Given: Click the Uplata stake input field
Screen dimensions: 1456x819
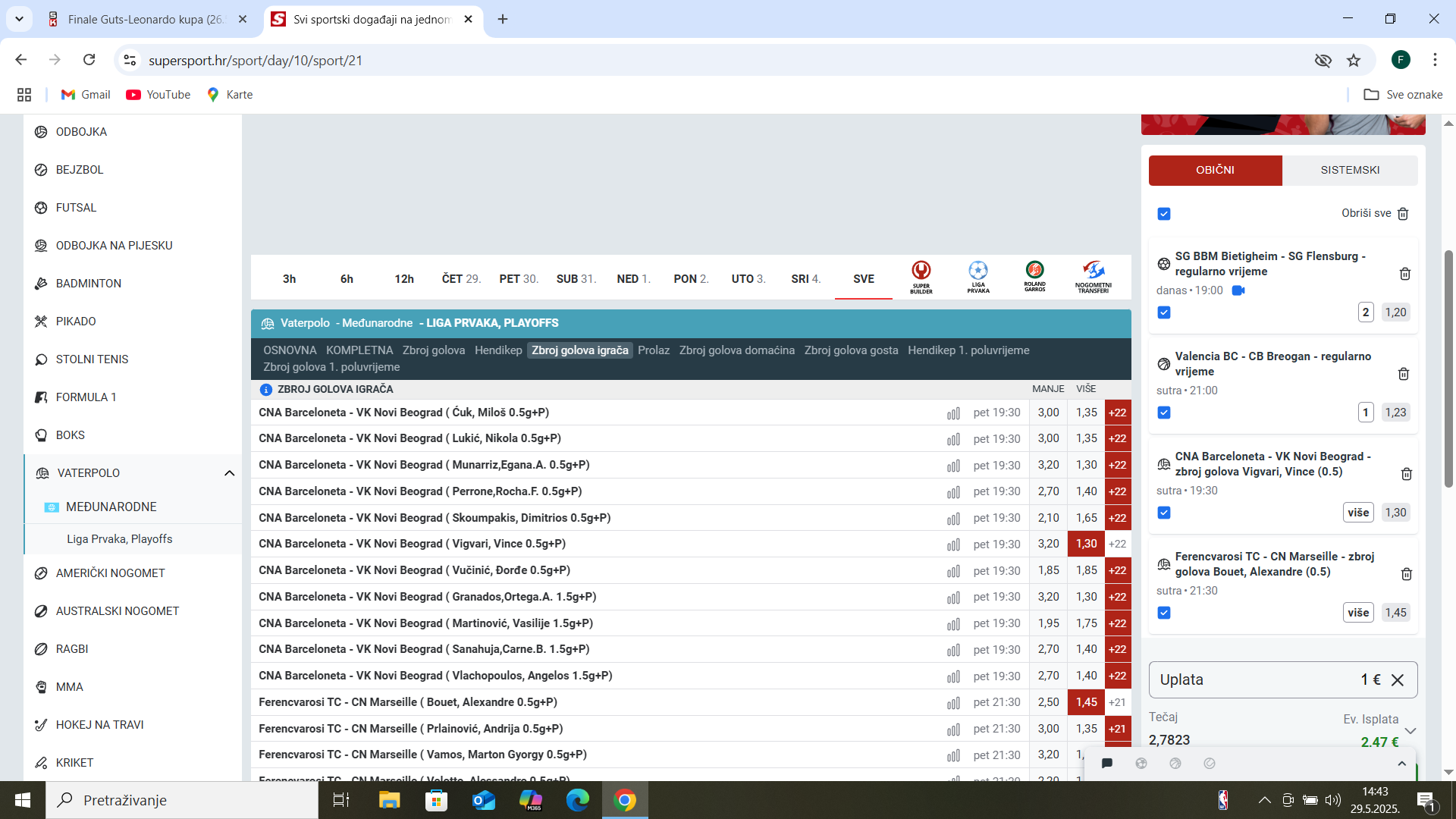Looking at the screenshot, I should (1282, 680).
